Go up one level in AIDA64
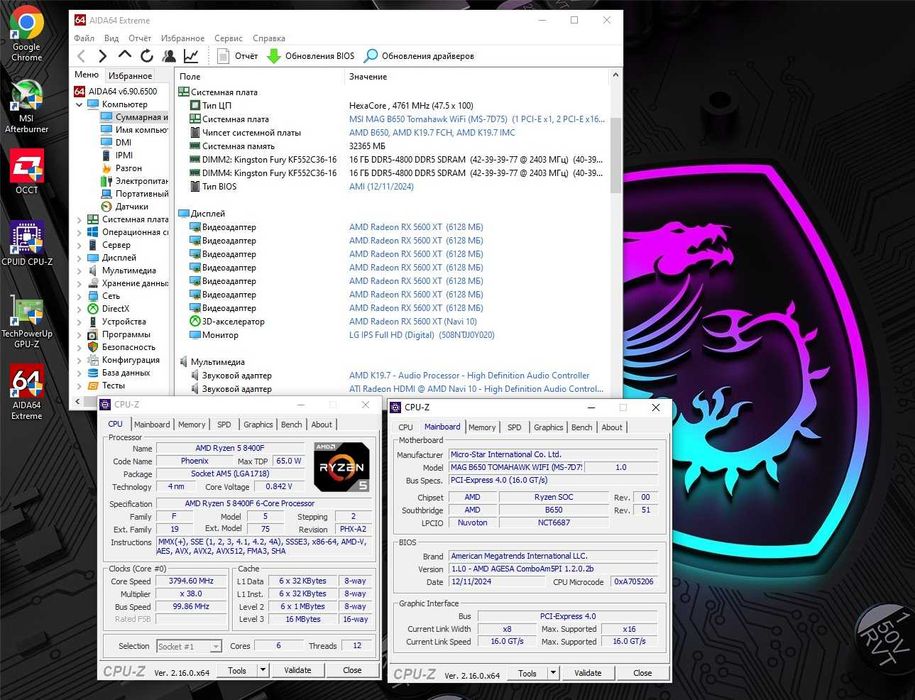Image resolution: width=915 pixels, height=700 pixels. pos(124,55)
